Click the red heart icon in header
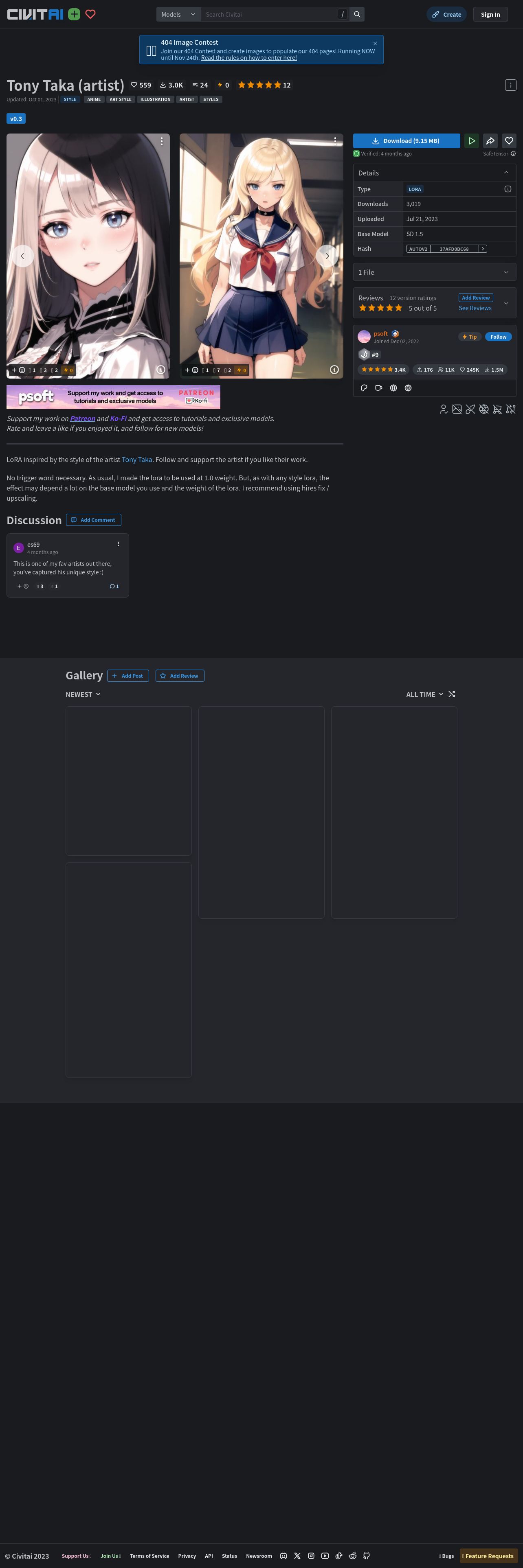This screenshot has width=523, height=1568. point(91,14)
